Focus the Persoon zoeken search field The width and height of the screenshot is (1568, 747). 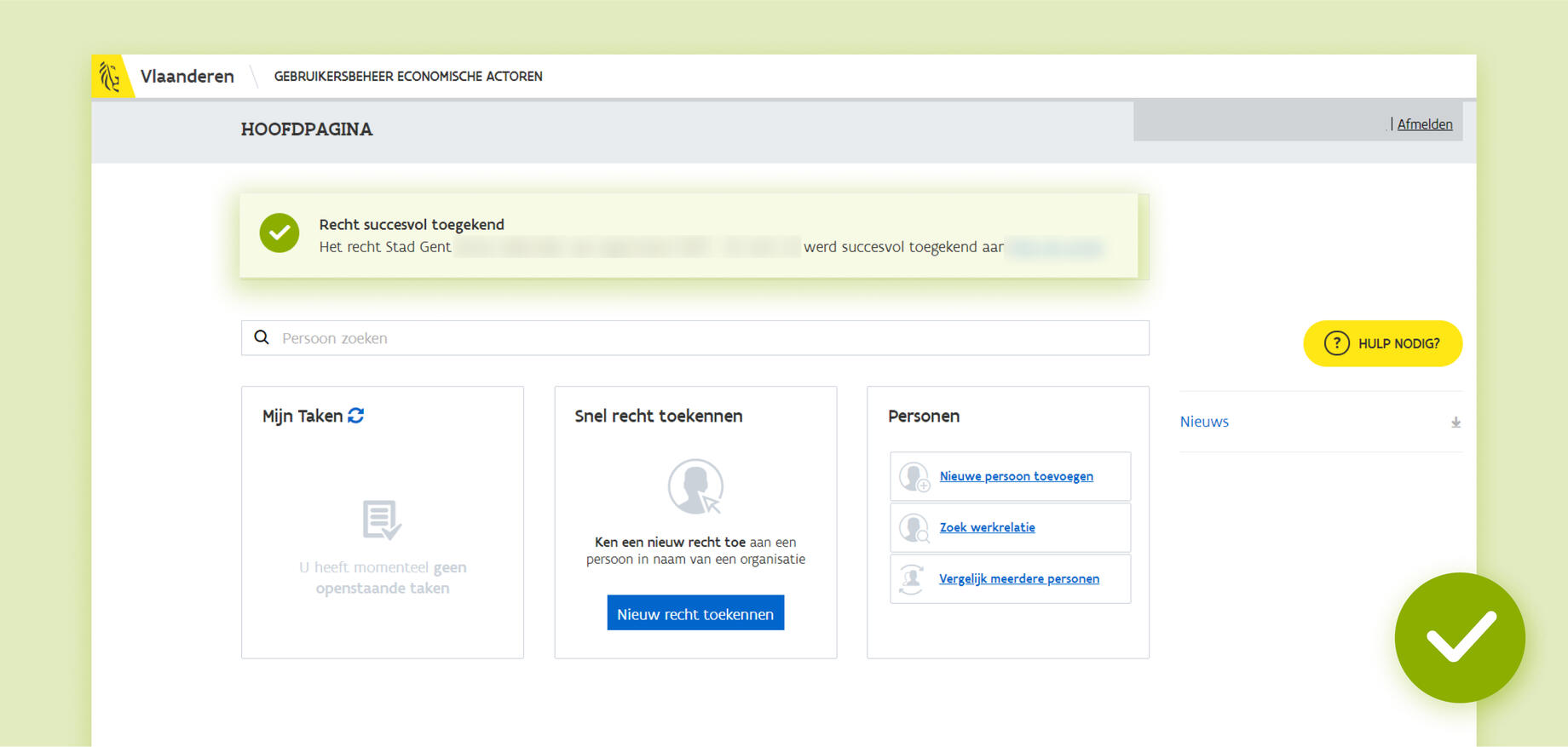[695, 338]
